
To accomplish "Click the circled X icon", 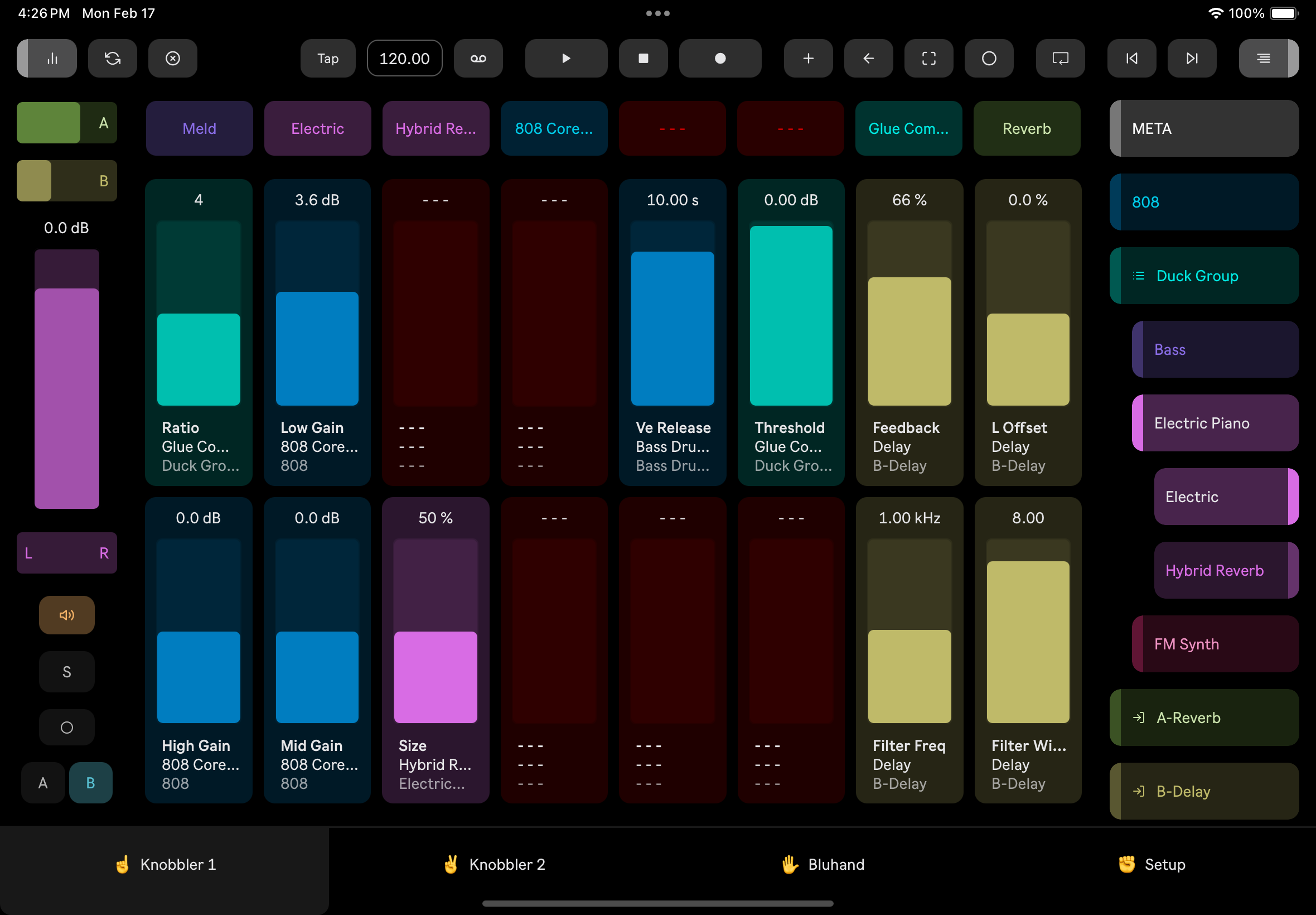I will [x=172, y=59].
